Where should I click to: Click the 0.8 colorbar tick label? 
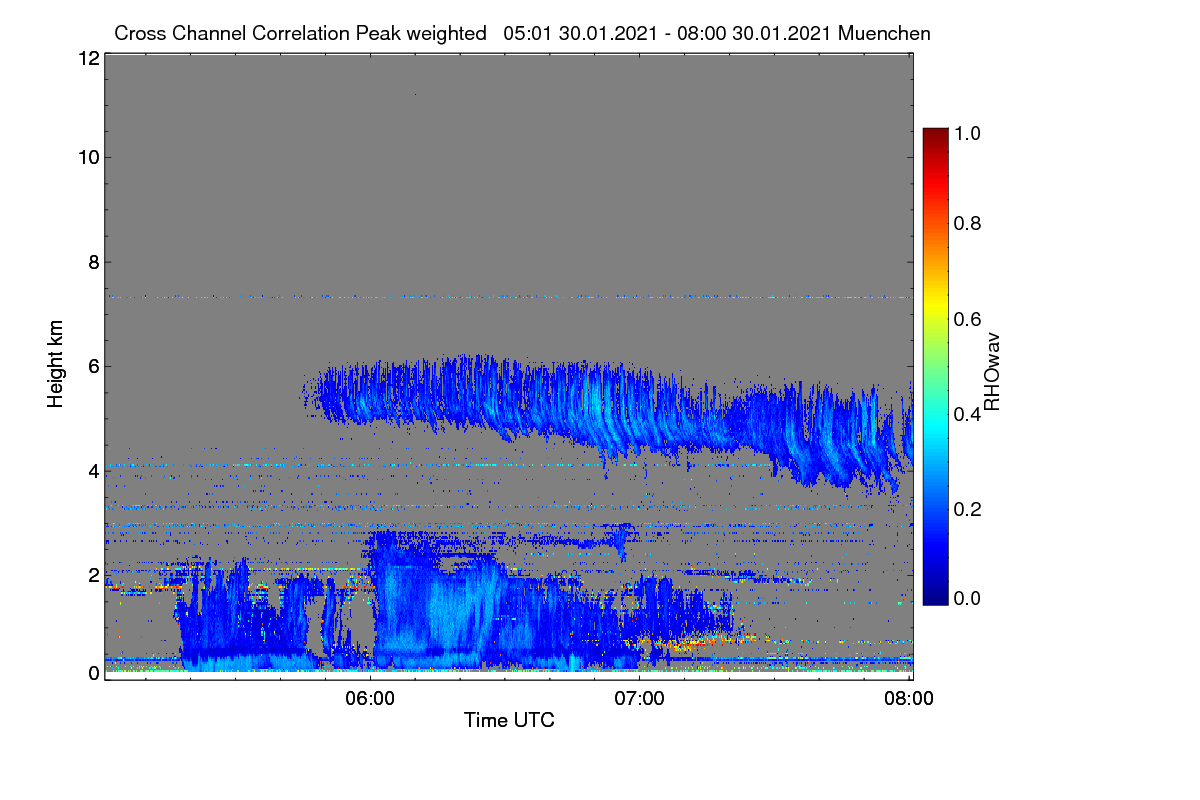pos(965,224)
